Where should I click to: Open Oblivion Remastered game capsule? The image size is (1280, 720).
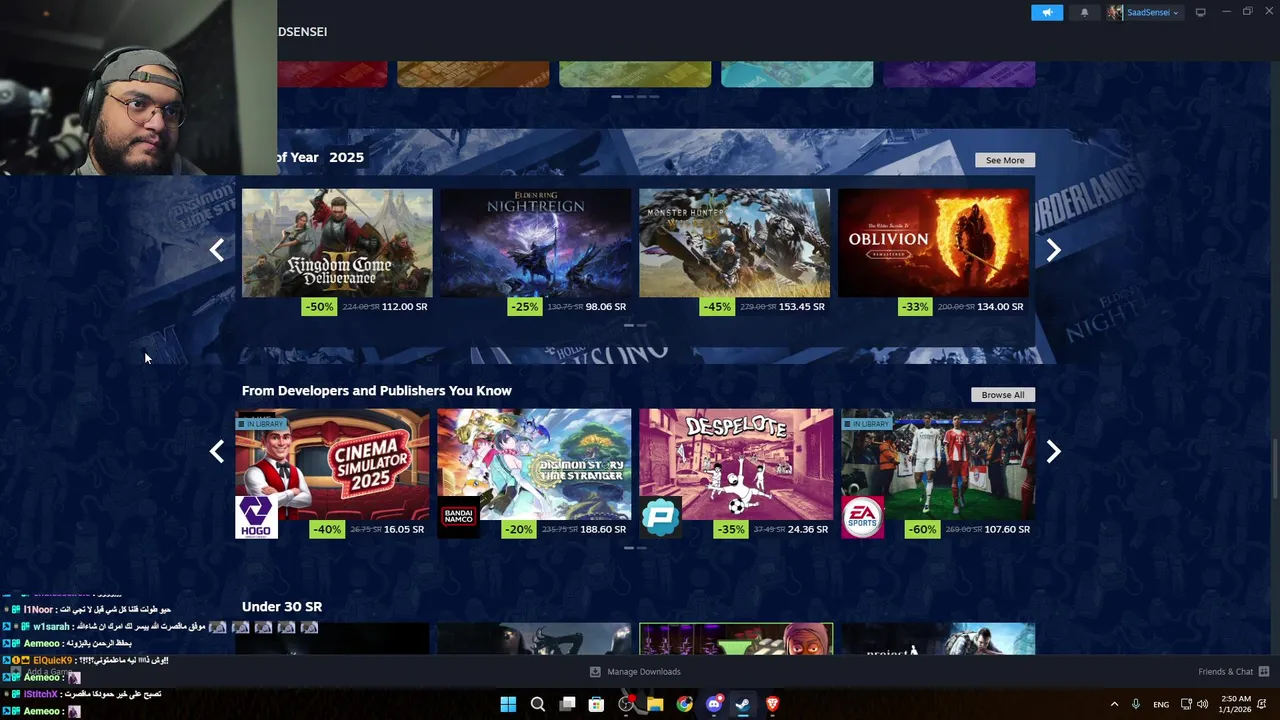933,243
